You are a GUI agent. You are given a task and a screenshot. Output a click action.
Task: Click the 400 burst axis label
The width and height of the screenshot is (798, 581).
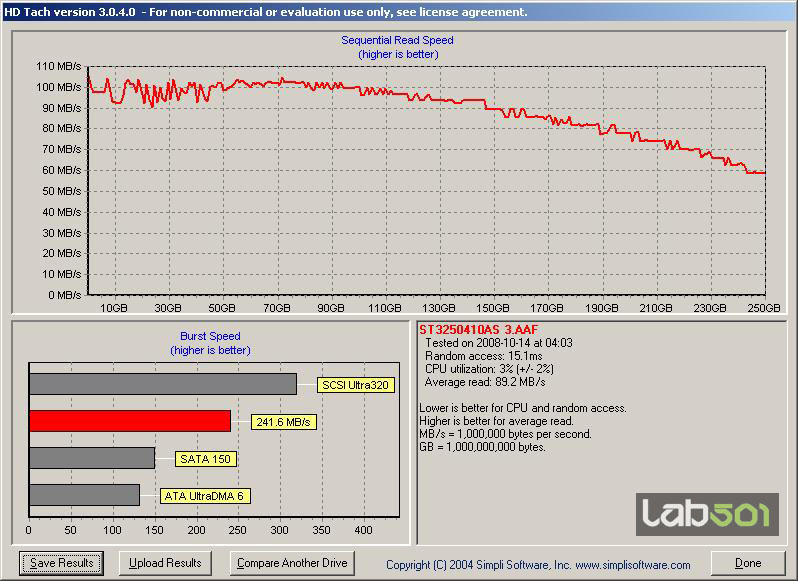[363, 530]
